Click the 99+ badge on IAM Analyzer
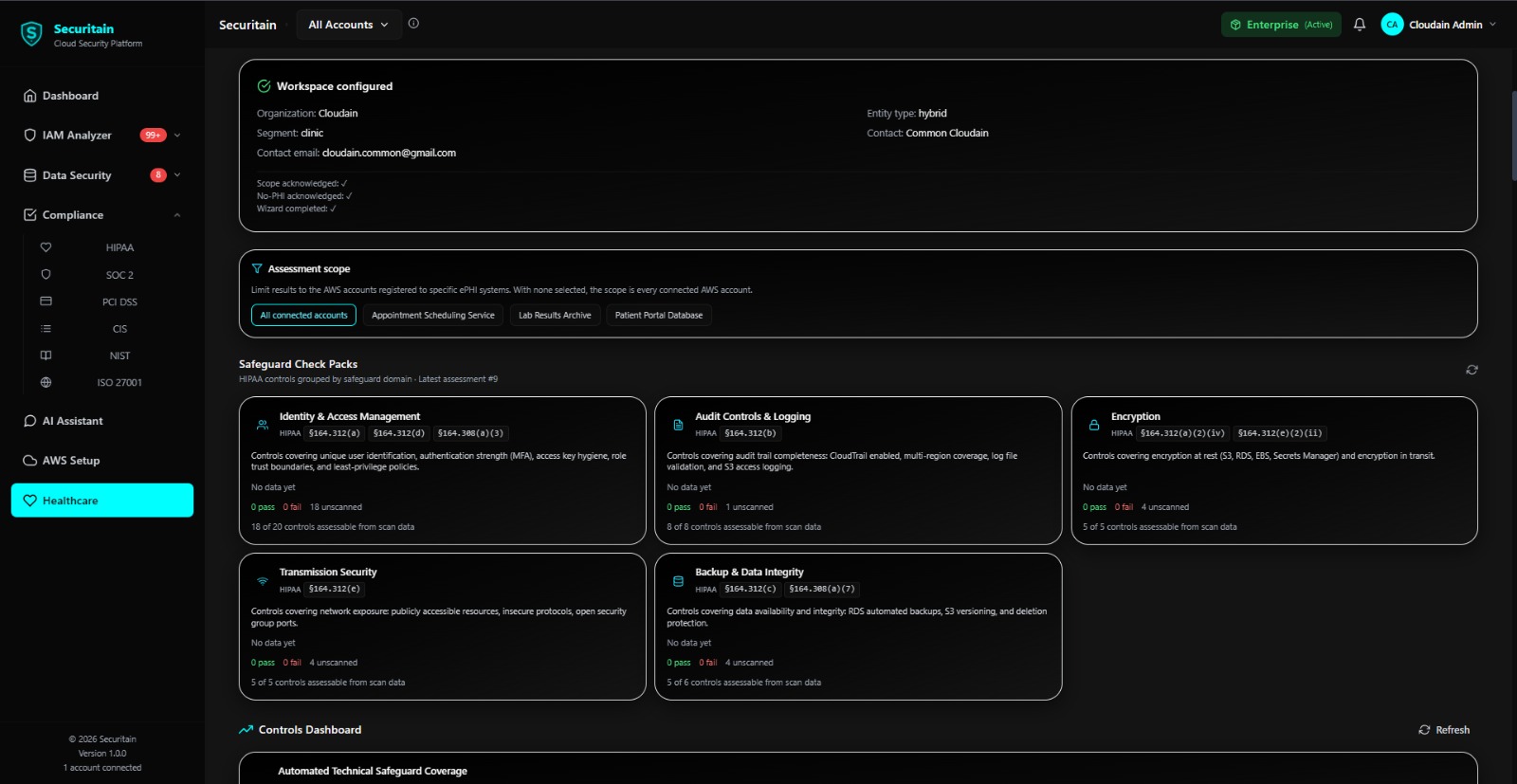Viewport: 1517px width, 784px height. [153, 136]
